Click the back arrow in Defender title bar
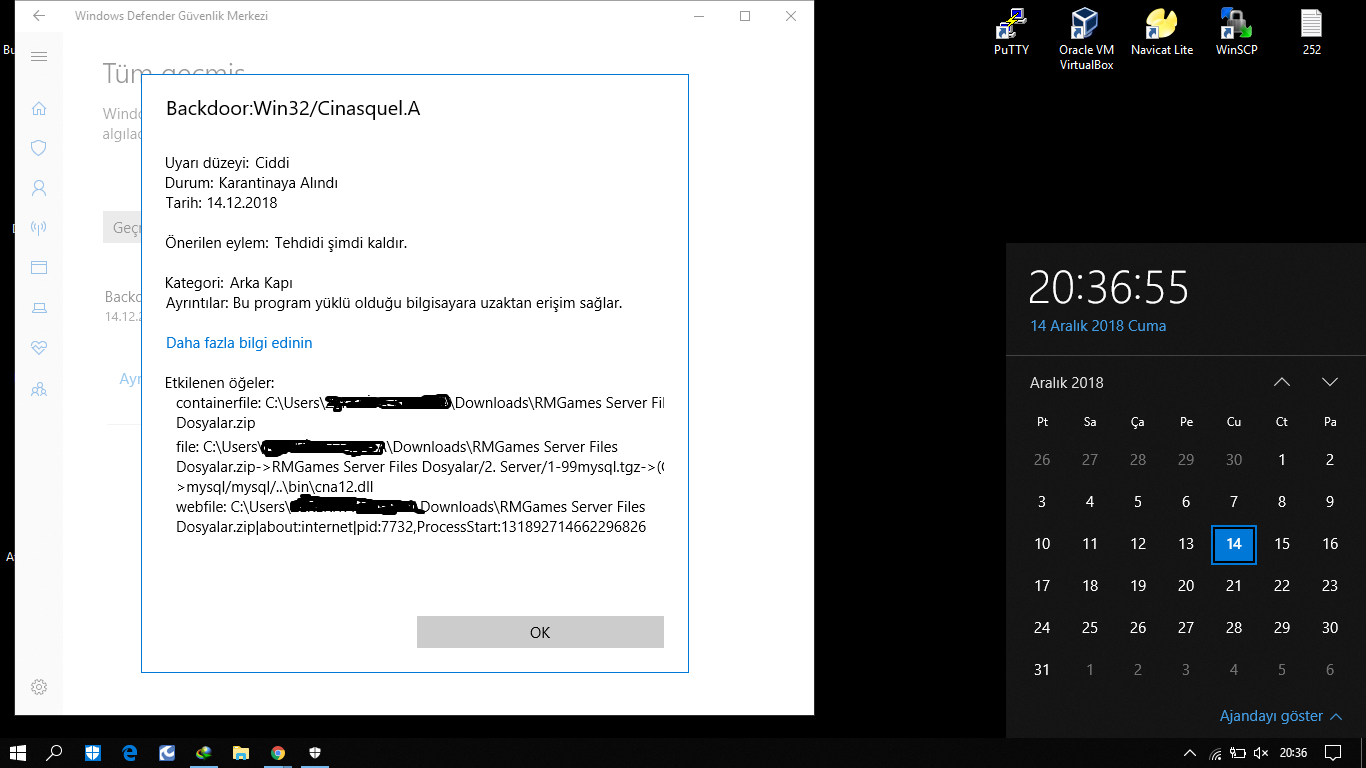 tap(39, 16)
